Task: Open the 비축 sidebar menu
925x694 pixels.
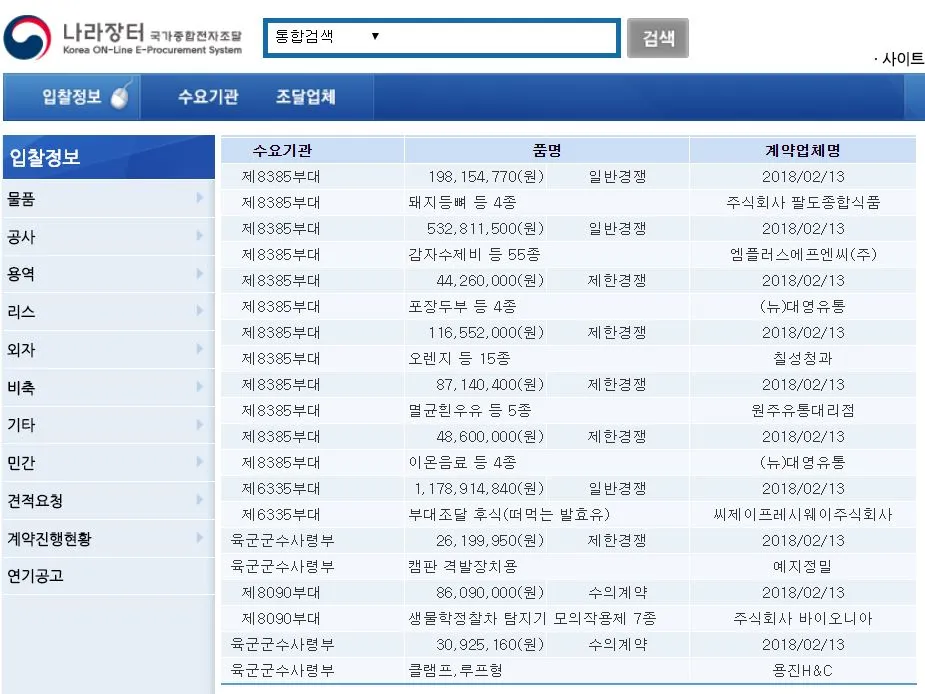Action: pyautogui.click(x=109, y=387)
